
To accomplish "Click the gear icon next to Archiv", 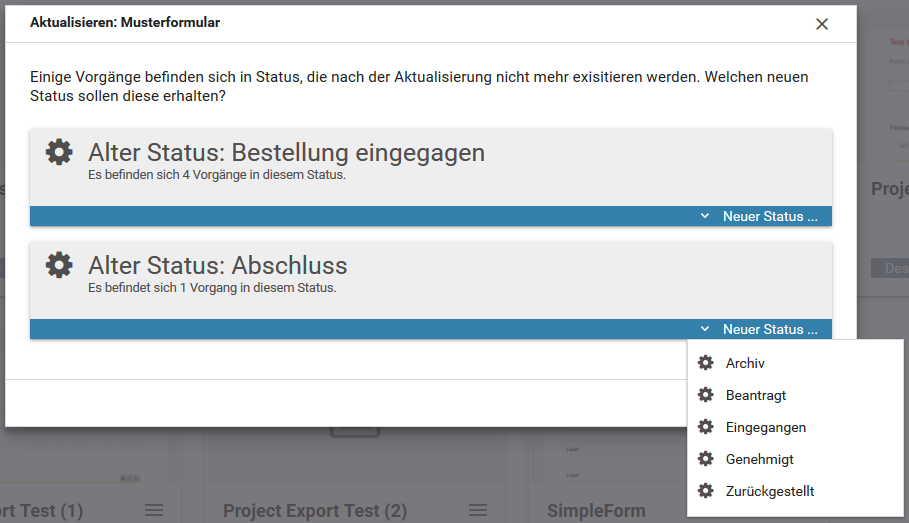I will 706,363.
